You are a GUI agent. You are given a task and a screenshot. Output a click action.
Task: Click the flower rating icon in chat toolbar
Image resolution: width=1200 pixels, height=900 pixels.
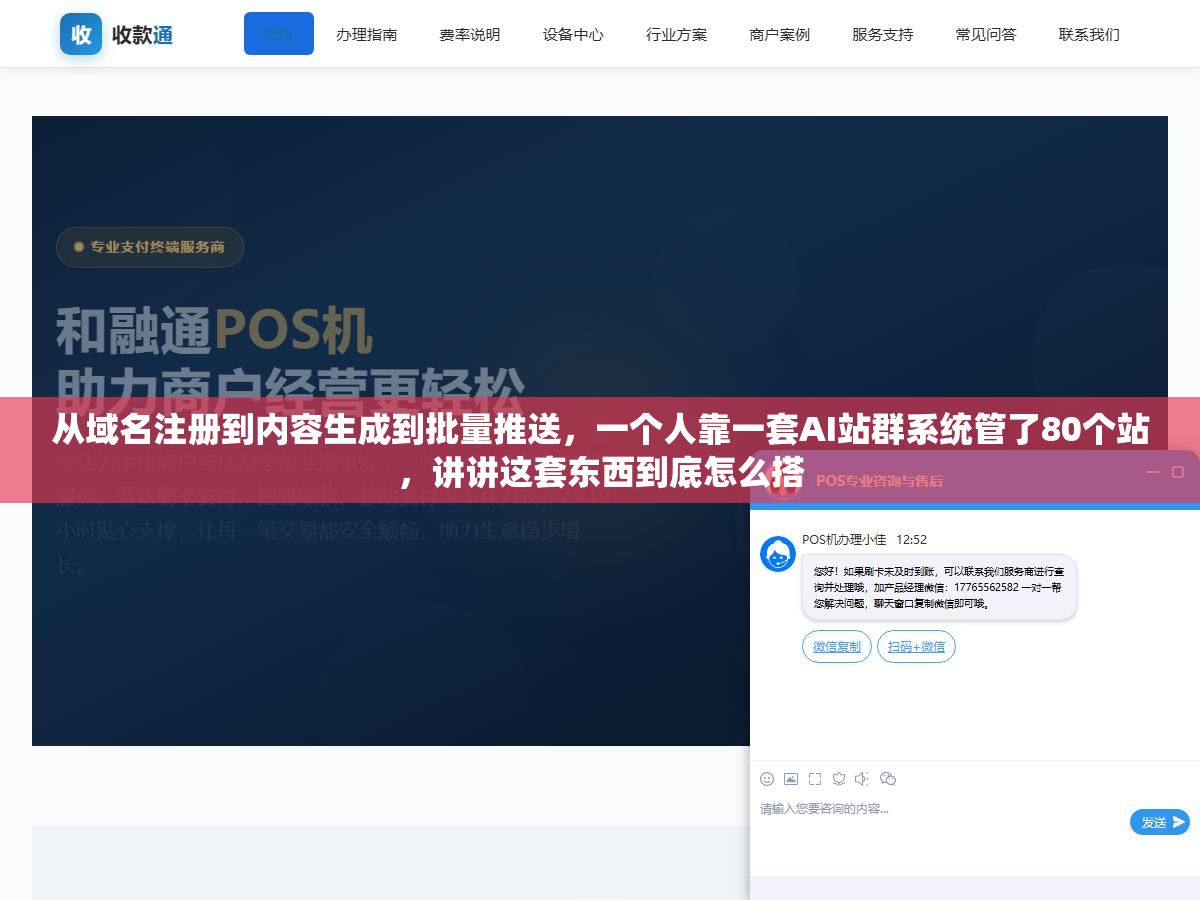tap(839, 779)
